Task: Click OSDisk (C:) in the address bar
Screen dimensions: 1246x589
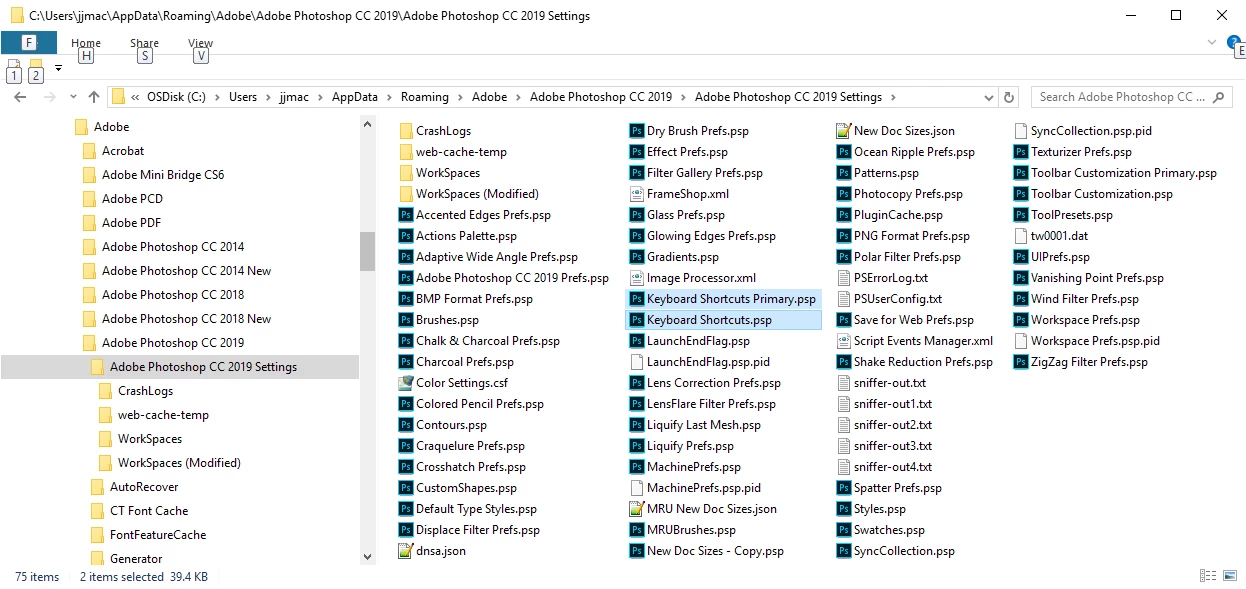Action: [176, 97]
